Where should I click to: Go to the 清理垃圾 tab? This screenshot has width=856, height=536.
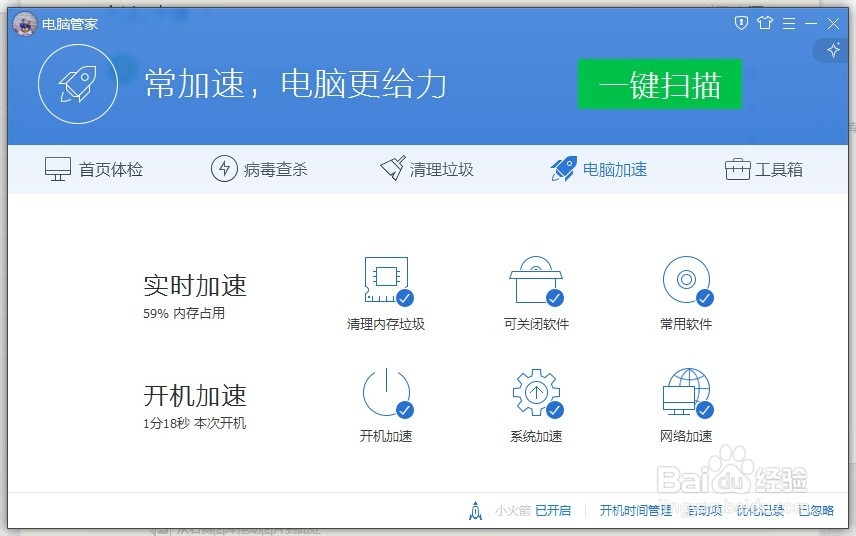(426, 169)
